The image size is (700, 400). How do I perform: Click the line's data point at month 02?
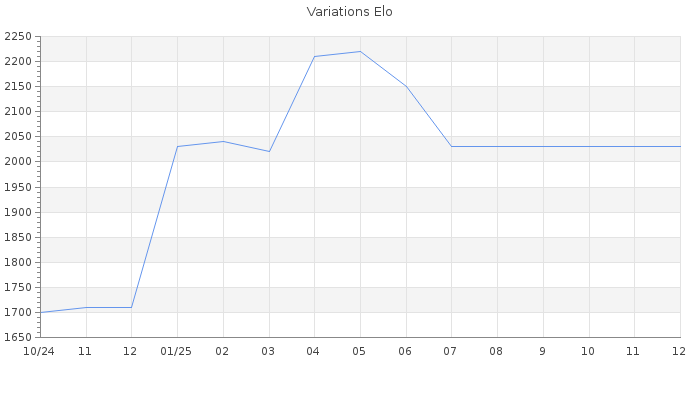(x=223, y=141)
